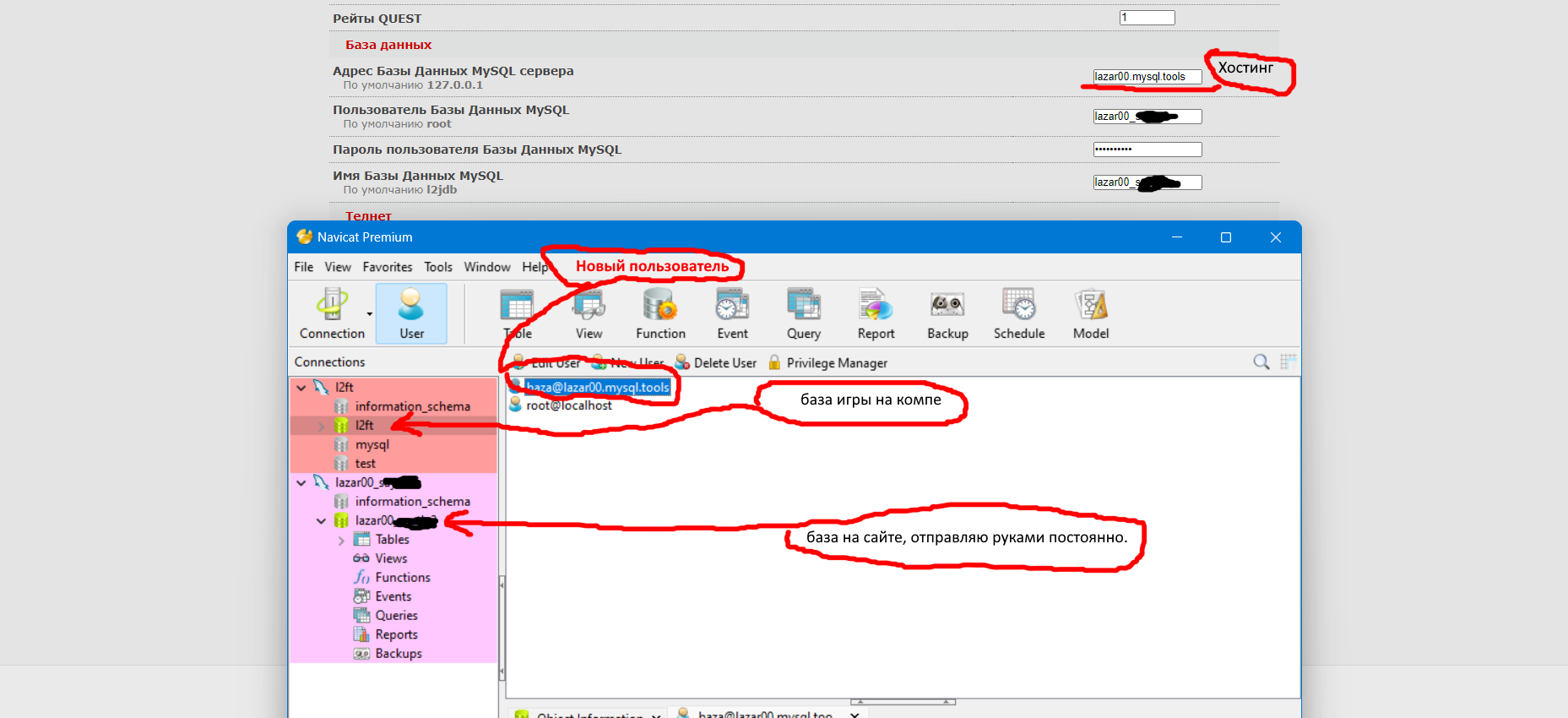
Task: Collapse the lazar00 database node
Action: (321, 520)
